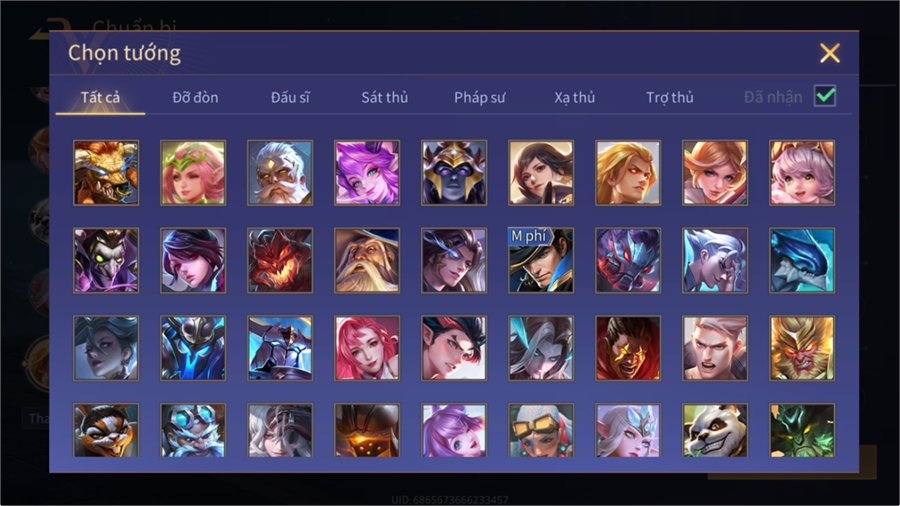
Task: Close the 'Chọn tướng' dialog
Action: tap(829, 53)
